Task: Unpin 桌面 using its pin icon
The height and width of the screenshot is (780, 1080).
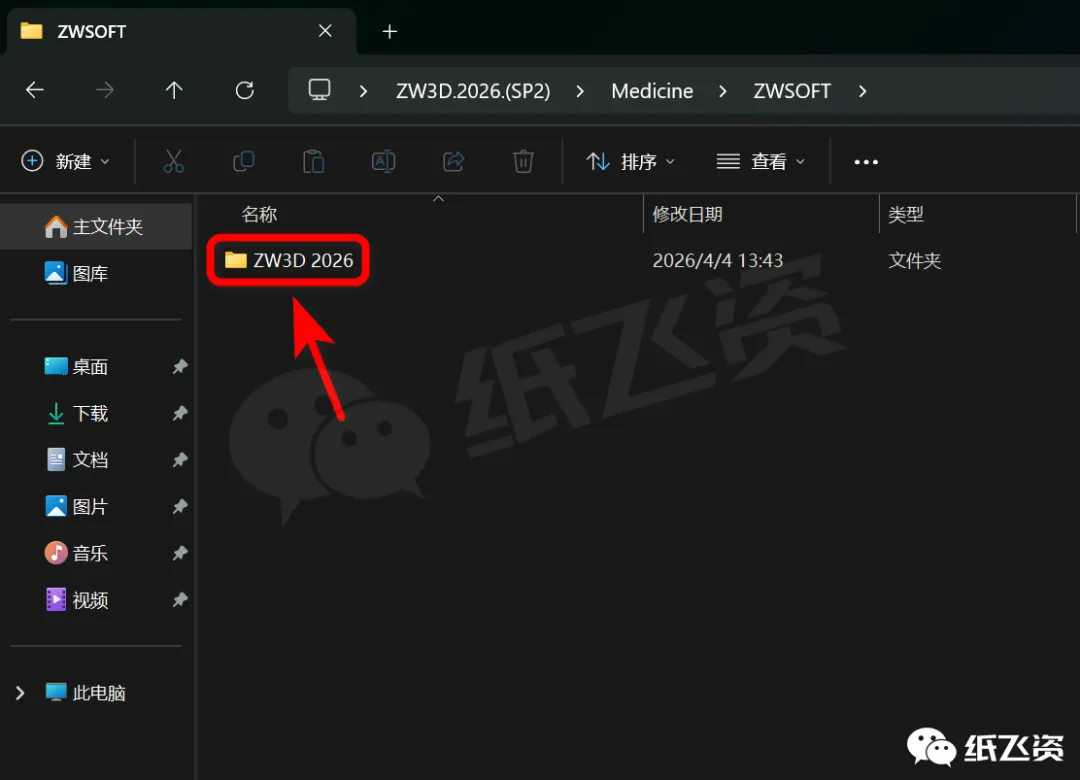Action: (x=180, y=367)
